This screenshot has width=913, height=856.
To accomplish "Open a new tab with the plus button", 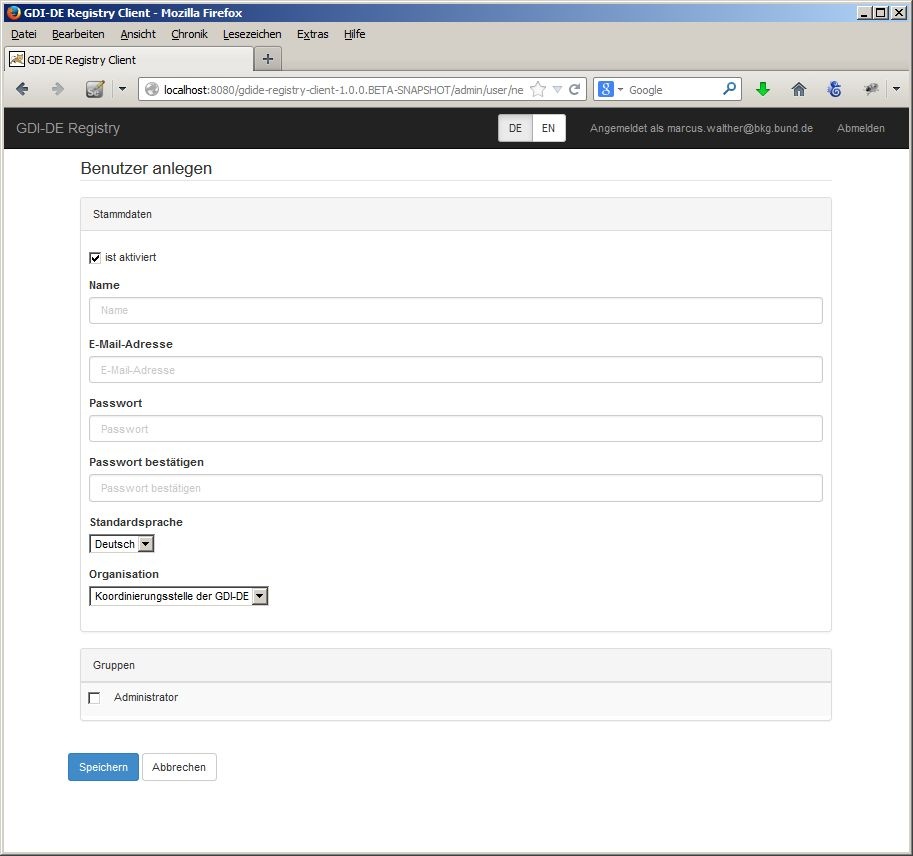I will click(267, 59).
